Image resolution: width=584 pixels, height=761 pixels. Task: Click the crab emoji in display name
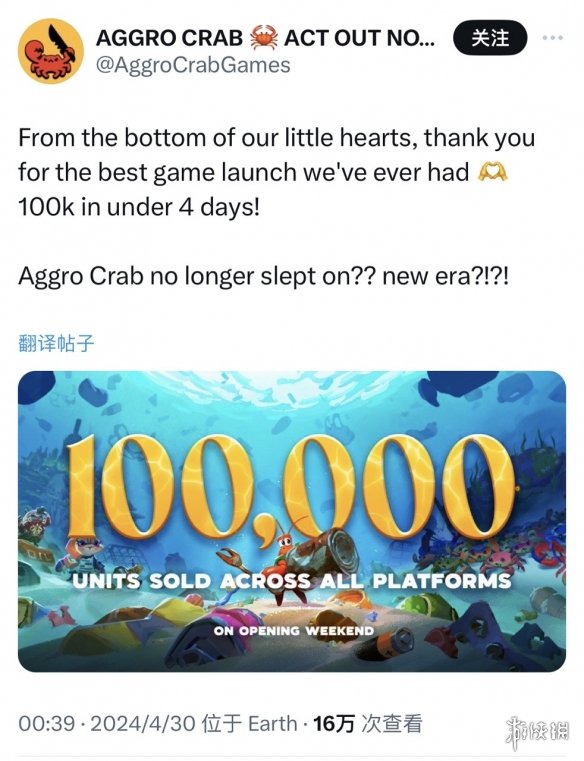pyautogui.click(x=264, y=38)
